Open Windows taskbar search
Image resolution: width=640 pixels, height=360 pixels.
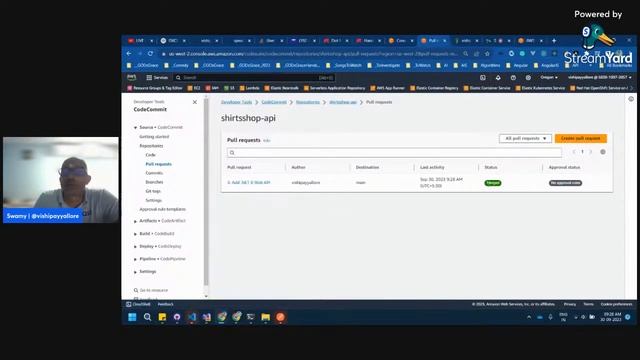[x=147, y=317]
